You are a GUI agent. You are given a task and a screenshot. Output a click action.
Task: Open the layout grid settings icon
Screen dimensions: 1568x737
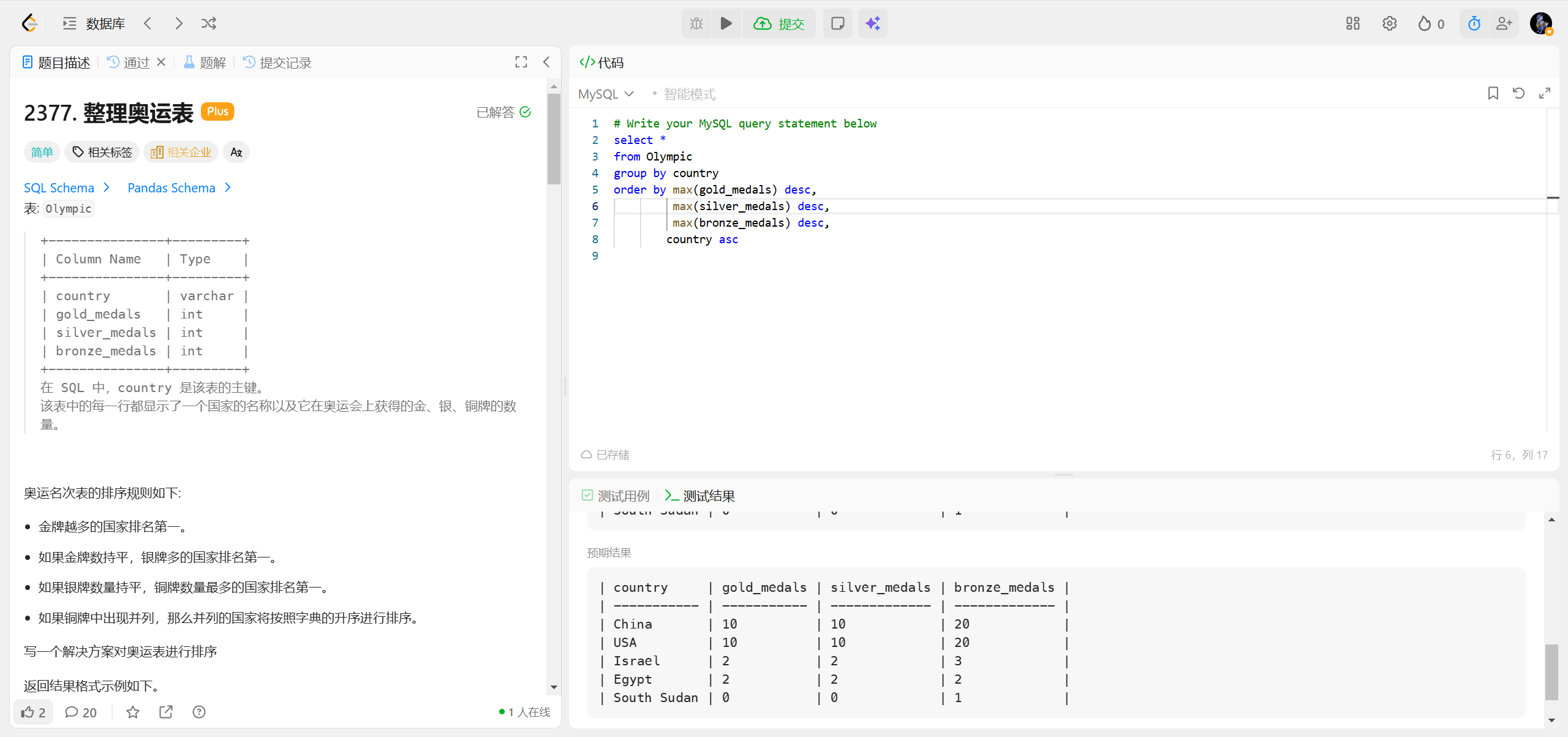click(1352, 23)
